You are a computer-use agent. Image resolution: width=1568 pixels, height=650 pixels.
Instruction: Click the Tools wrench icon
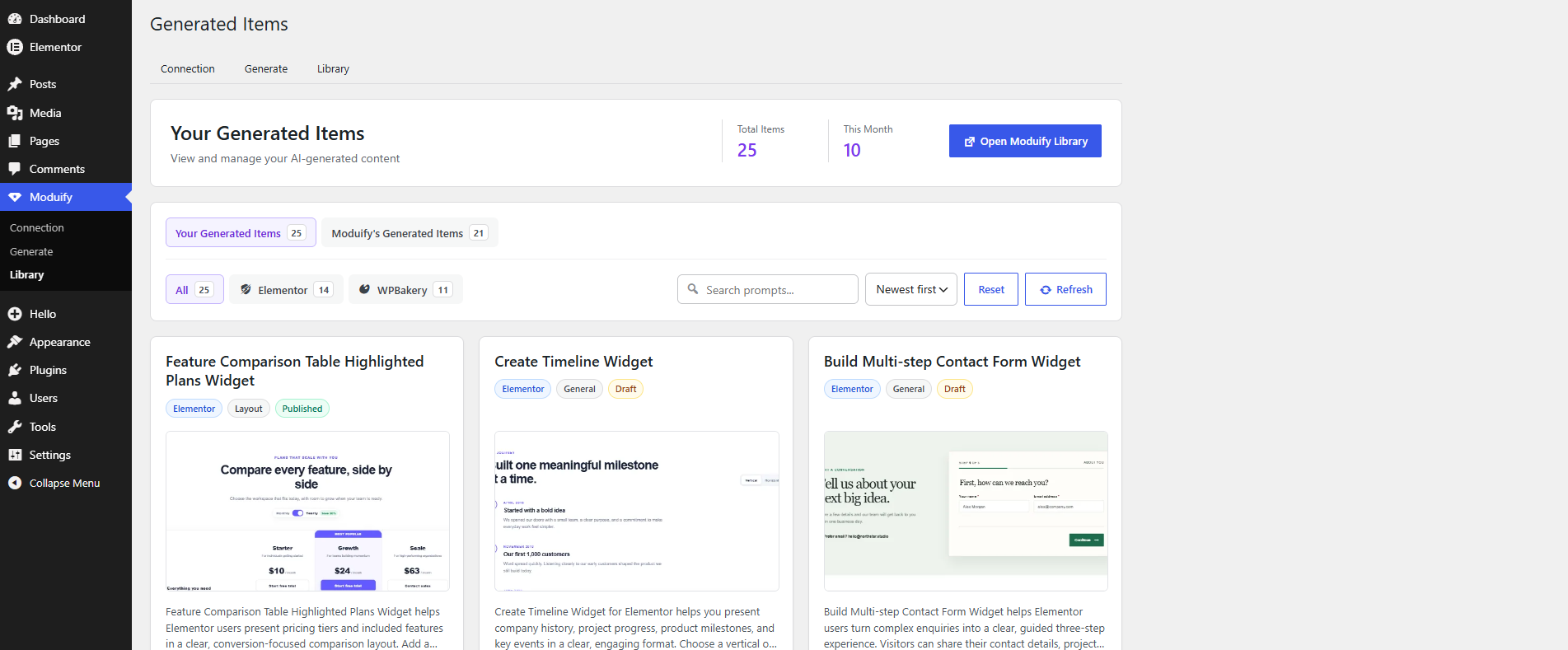tap(15, 427)
